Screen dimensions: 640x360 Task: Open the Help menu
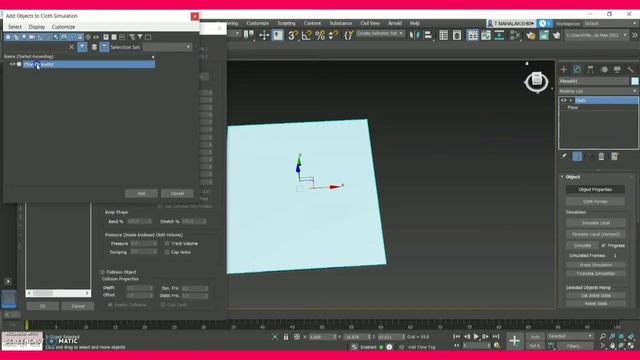click(x=415, y=23)
